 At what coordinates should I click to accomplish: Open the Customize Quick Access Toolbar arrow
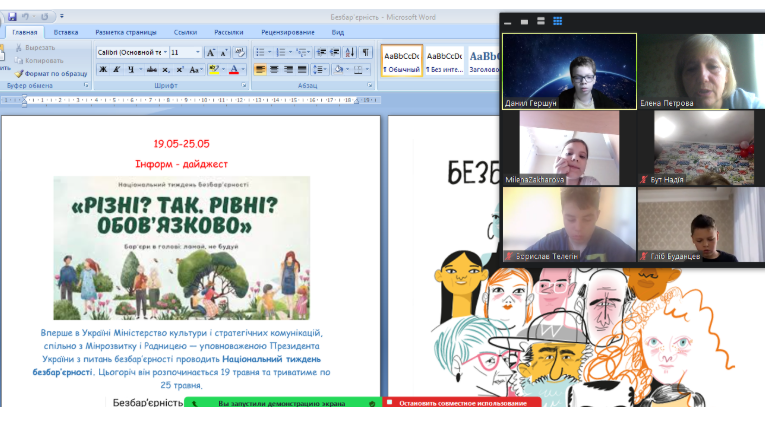62,17
